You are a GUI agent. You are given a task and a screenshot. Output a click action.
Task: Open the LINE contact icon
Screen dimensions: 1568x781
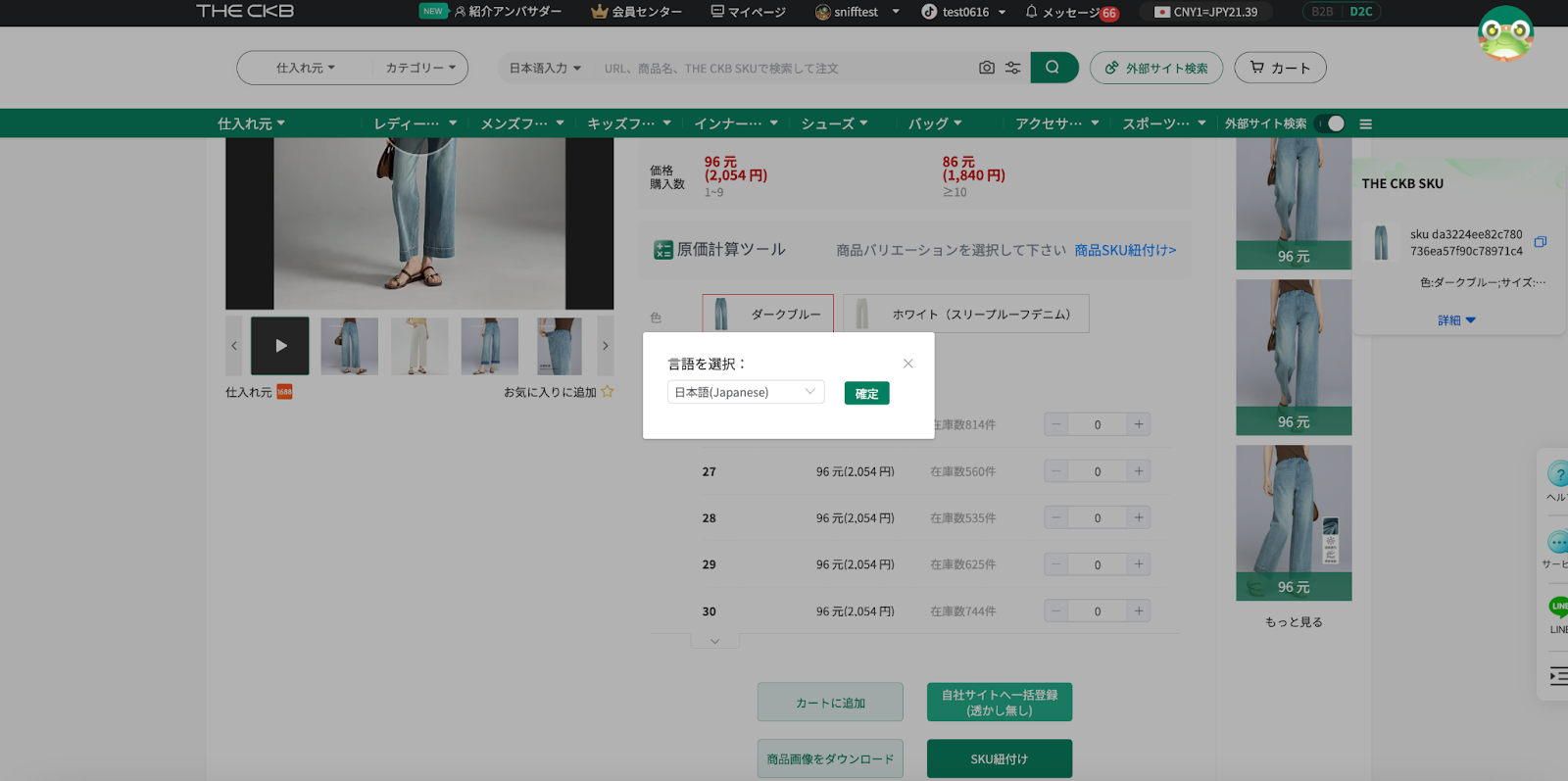[x=1558, y=607]
